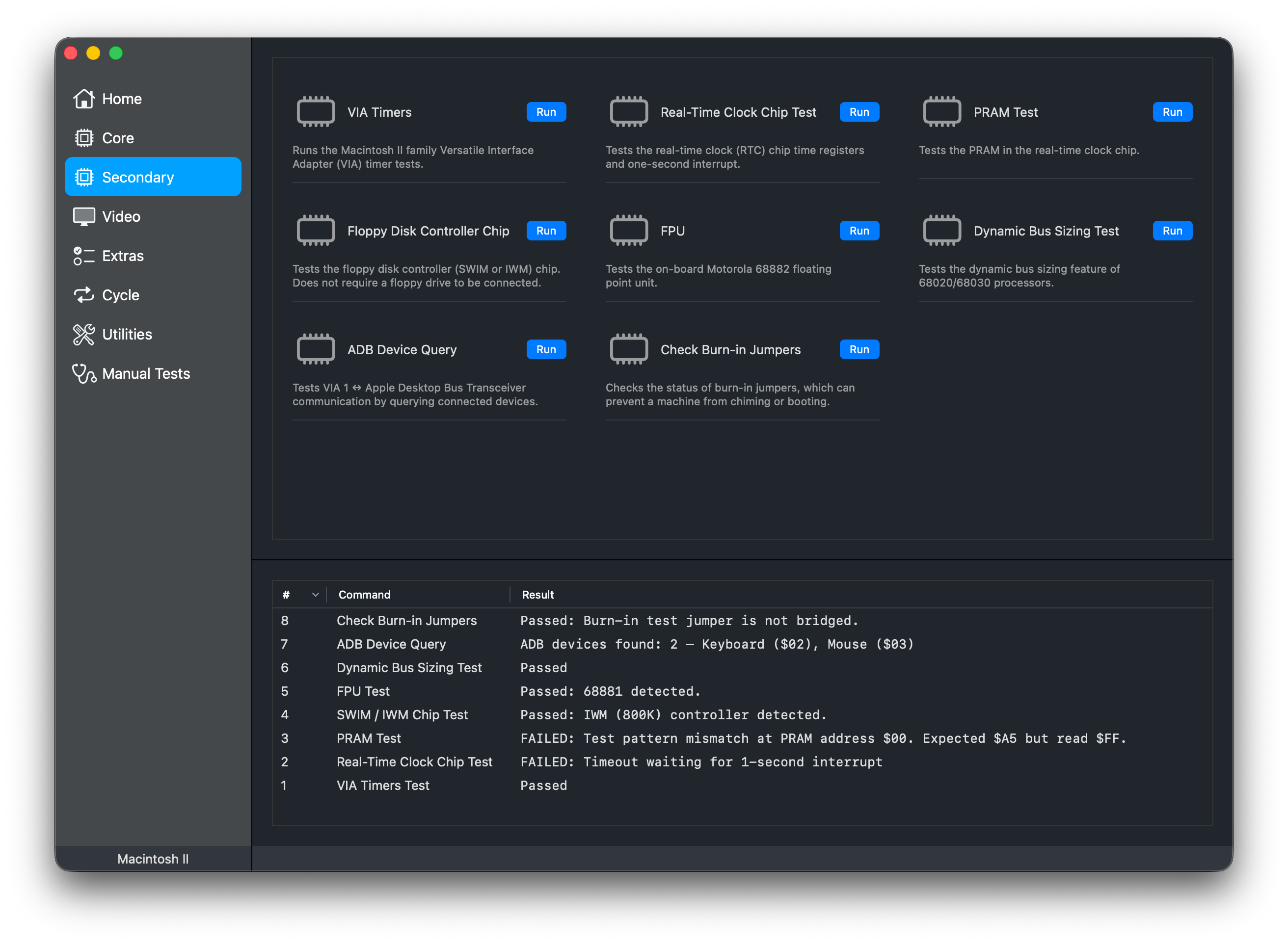Screen dimensions: 1288x944
Task: Click the VIA Timers chip icon
Action: 316,112
